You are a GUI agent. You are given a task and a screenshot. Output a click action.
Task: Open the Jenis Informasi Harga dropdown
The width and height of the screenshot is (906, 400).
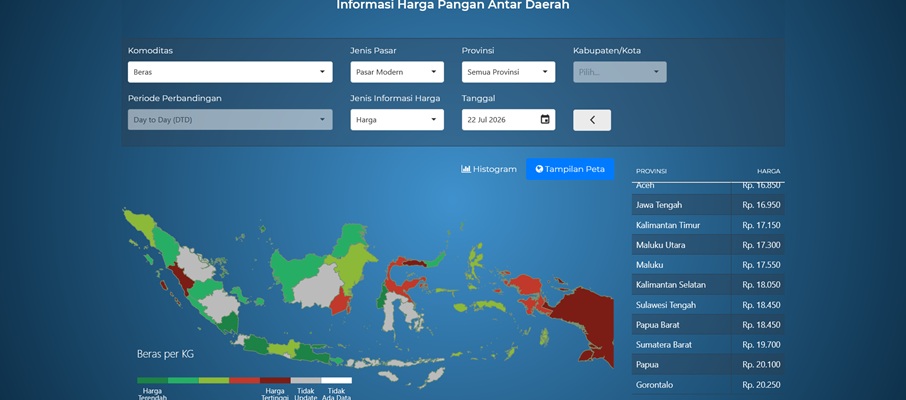pos(397,120)
